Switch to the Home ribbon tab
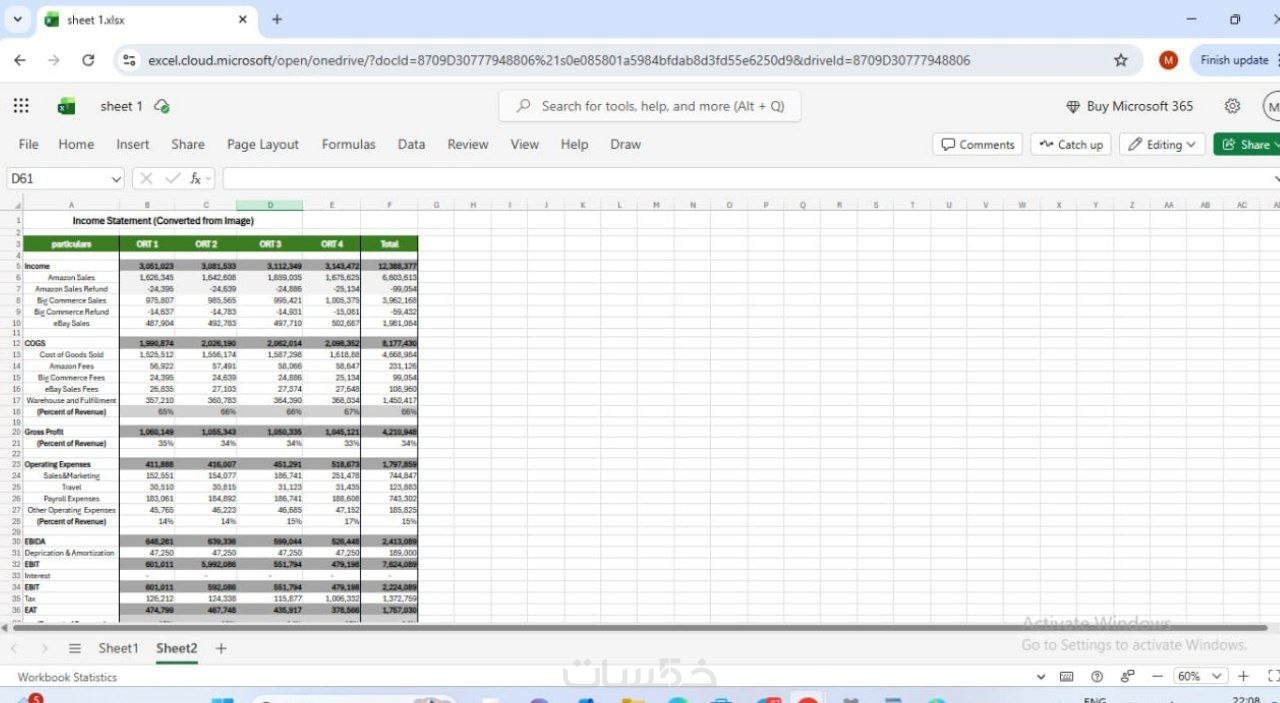This screenshot has width=1280, height=703. pyautogui.click(x=76, y=144)
